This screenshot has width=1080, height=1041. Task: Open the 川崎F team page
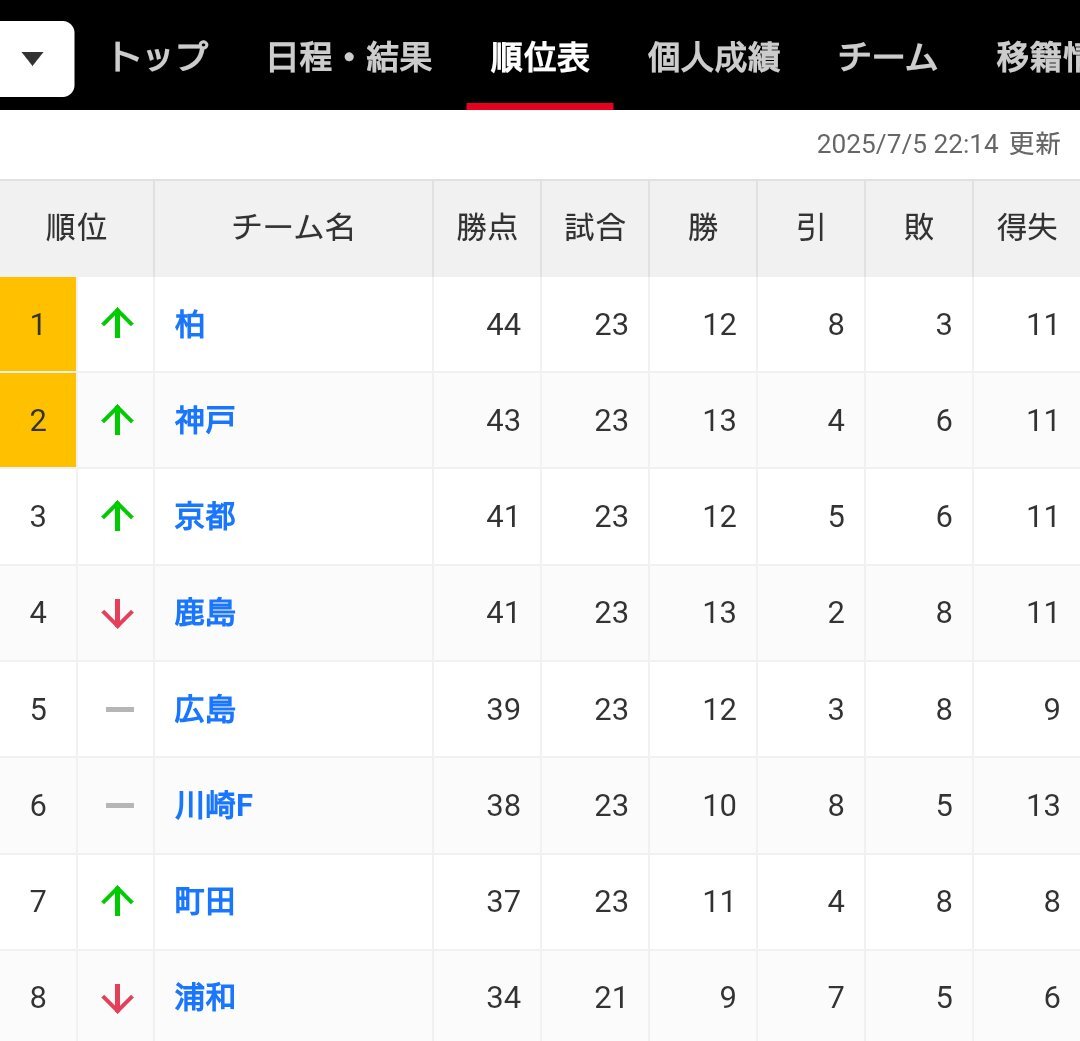point(214,805)
